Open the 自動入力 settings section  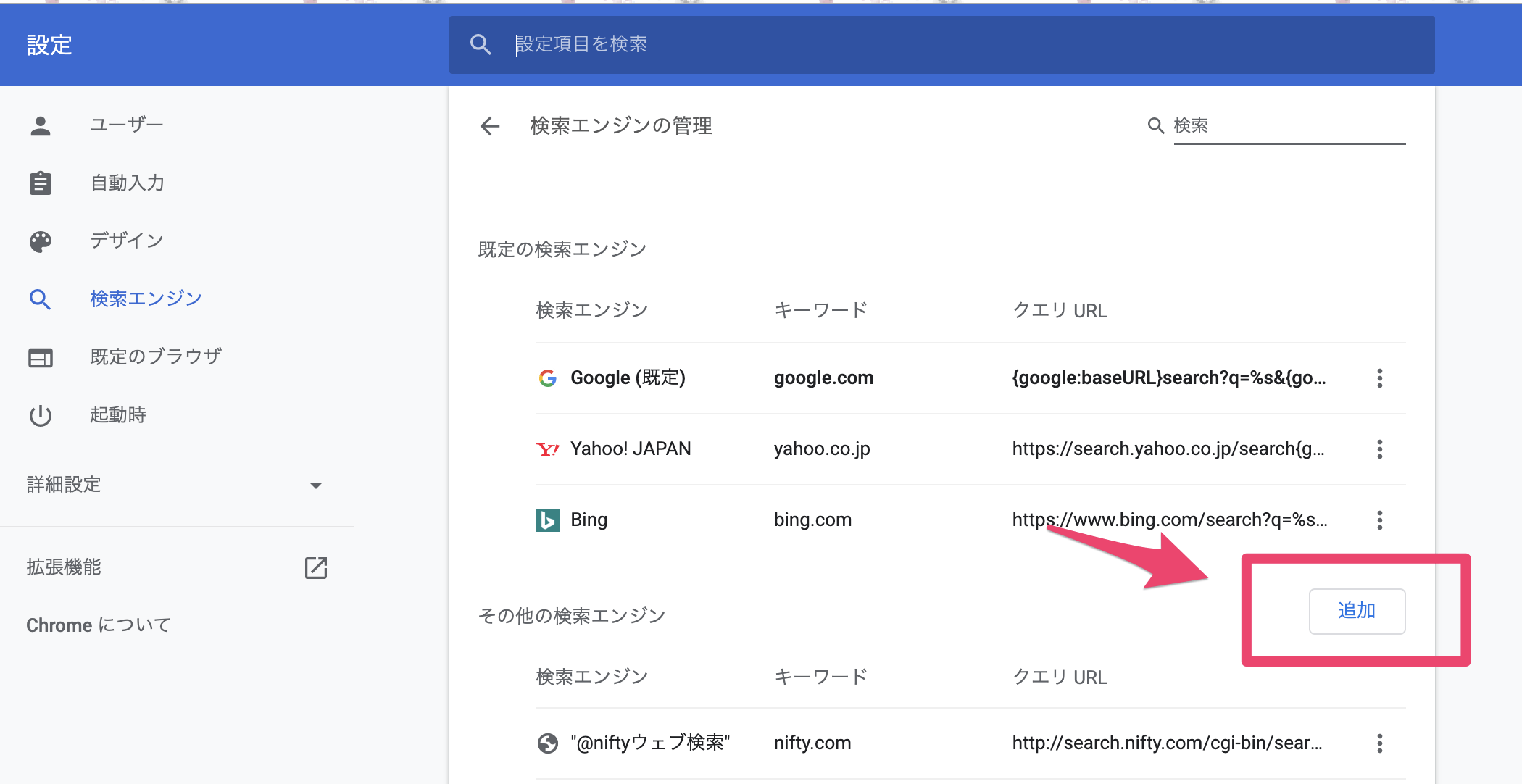(x=128, y=183)
